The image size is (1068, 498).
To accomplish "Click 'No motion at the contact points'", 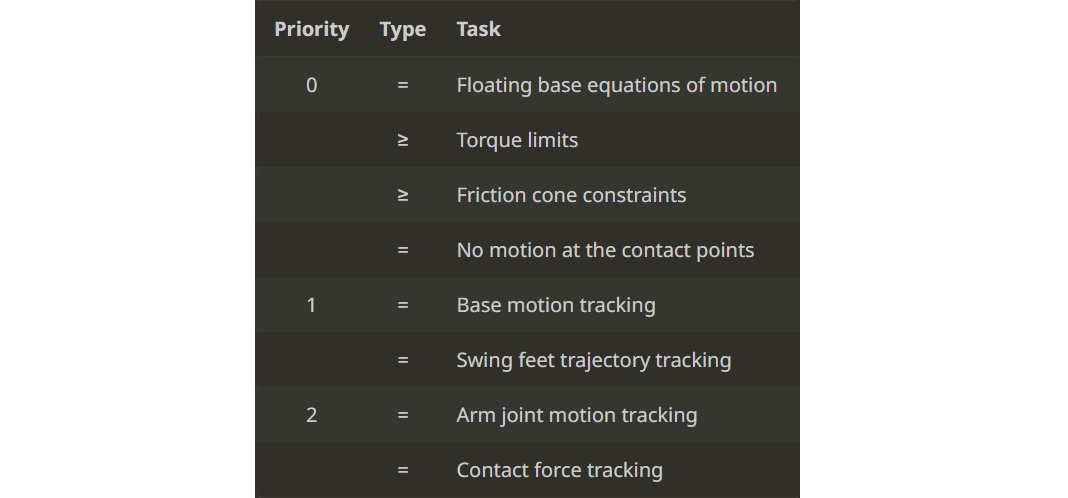I will coord(605,250).
